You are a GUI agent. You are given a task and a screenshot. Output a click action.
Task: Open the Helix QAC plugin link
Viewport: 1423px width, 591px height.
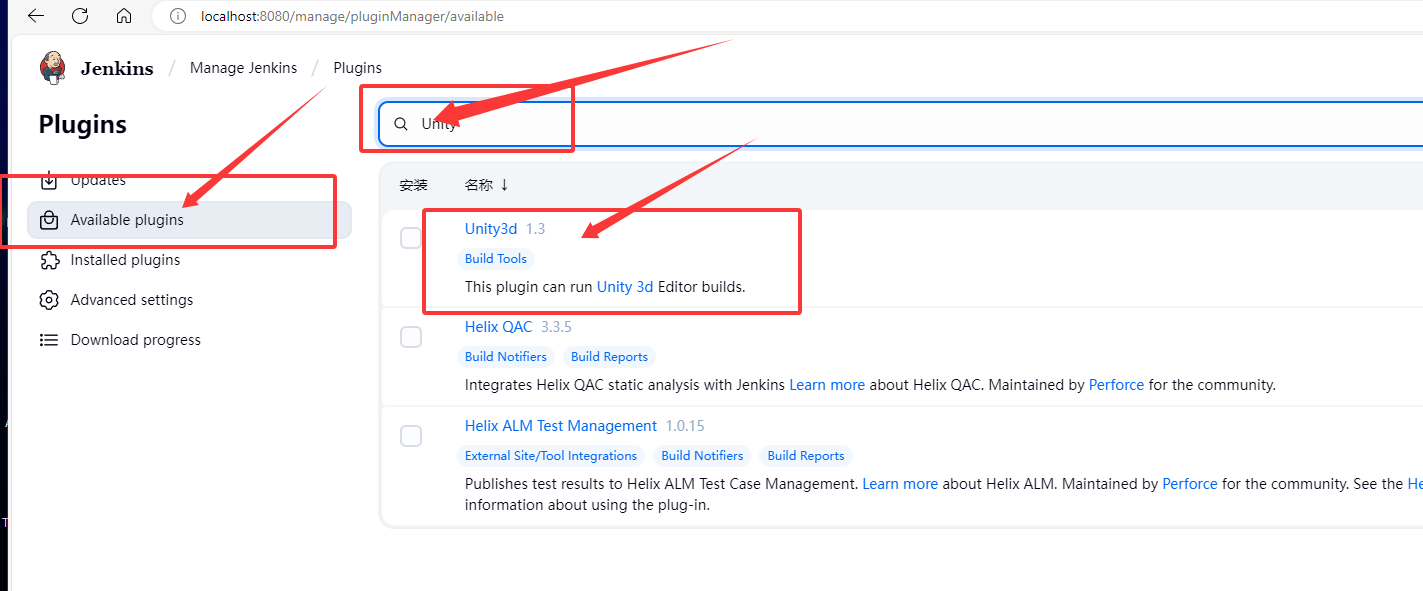point(498,327)
